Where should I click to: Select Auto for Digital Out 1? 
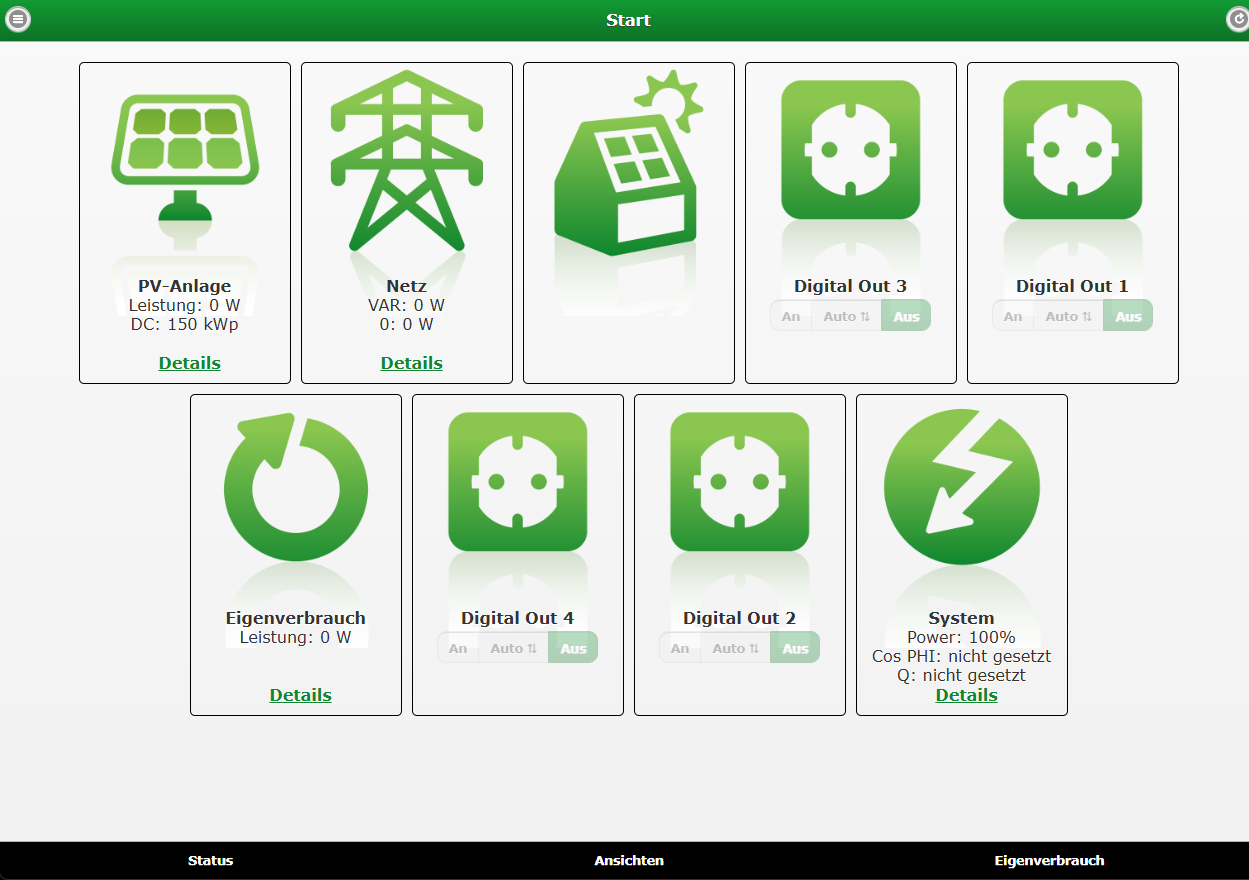1068,316
